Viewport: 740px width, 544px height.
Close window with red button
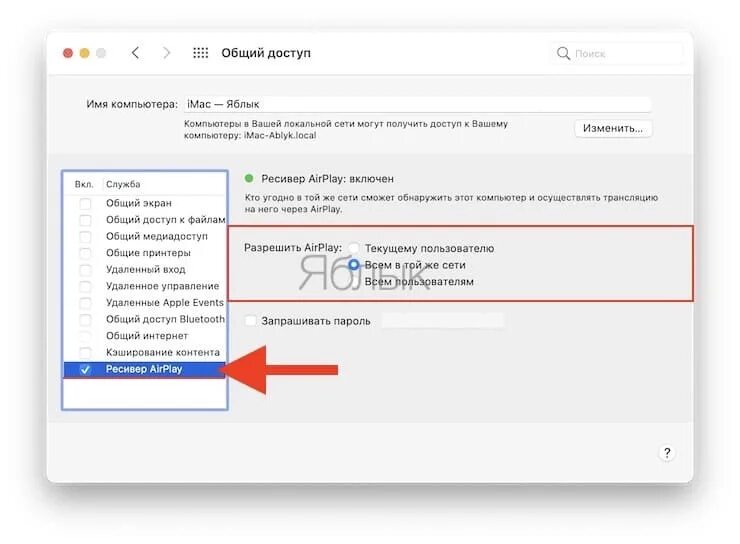pyautogui.click(x=68, y=53)
